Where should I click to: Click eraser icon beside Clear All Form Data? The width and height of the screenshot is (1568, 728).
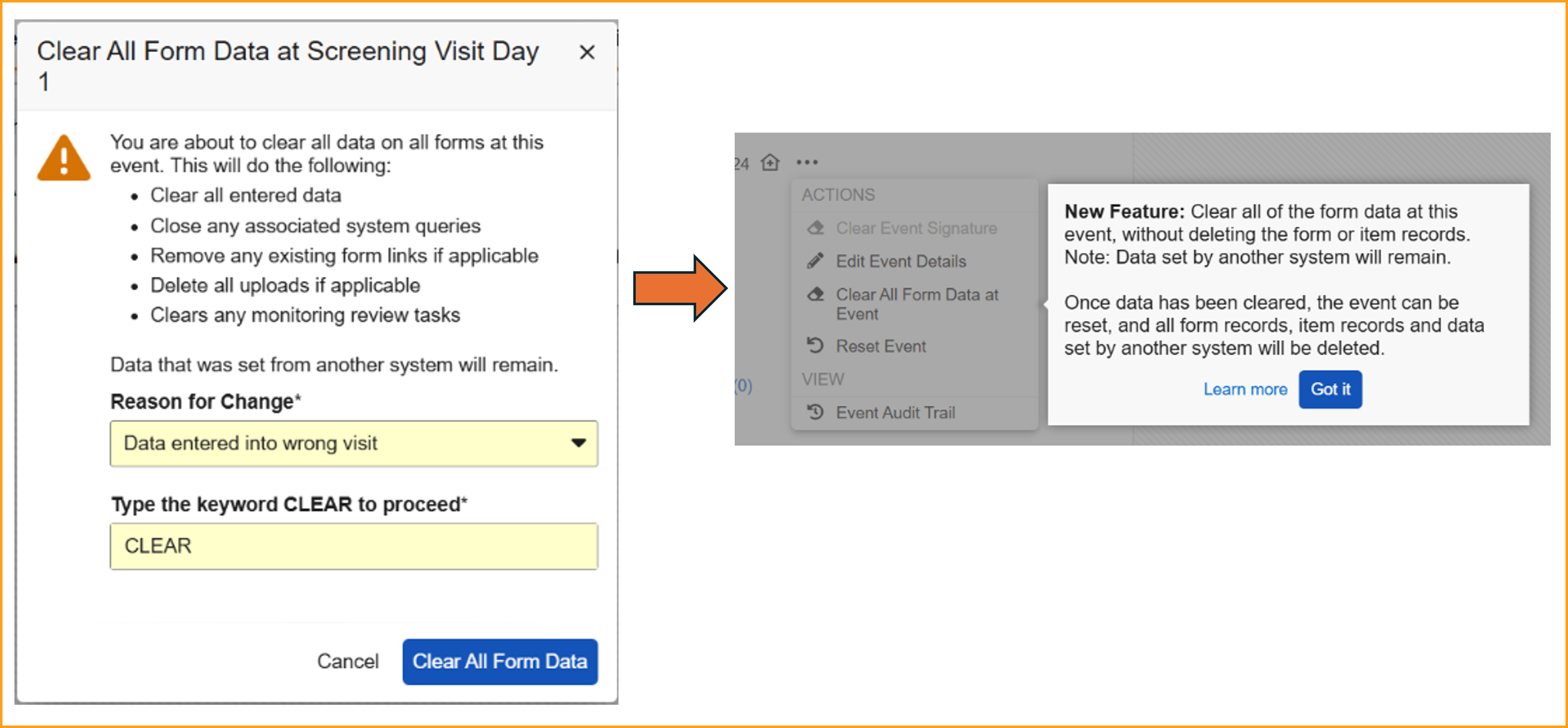pos(815,294)
